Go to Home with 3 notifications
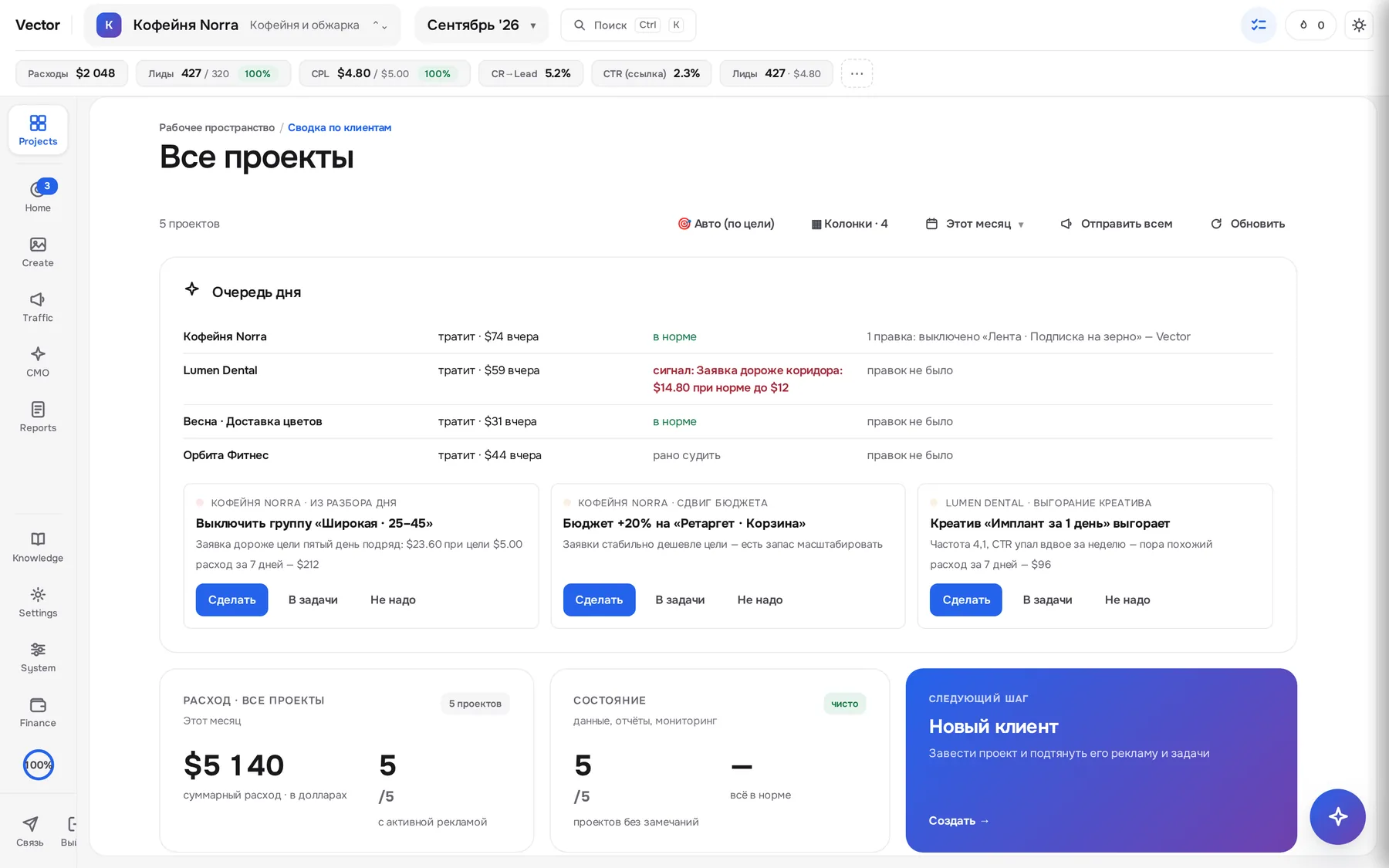This screenshot has width=1389, height=868. (38, 196)
